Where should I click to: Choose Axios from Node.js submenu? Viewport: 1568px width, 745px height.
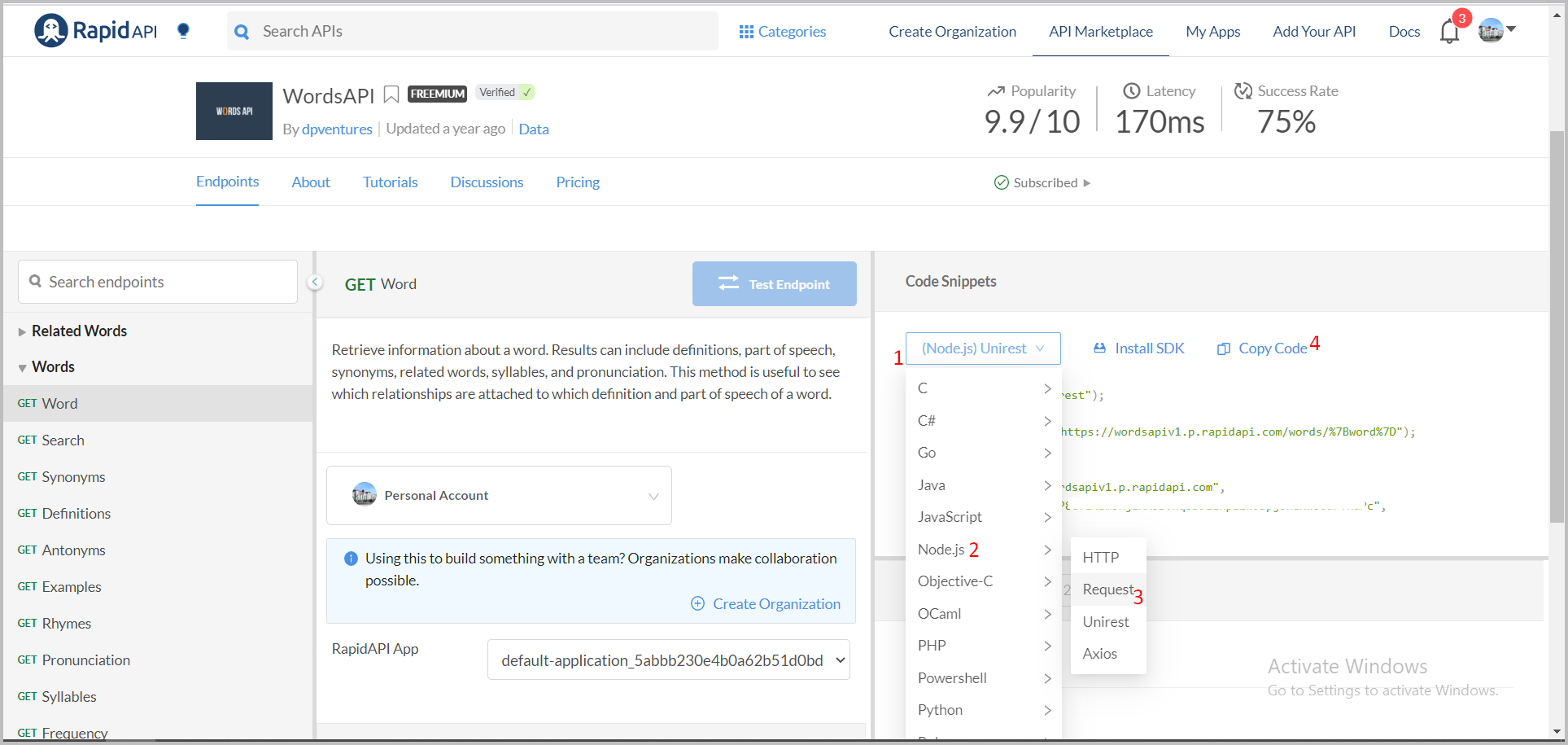(1108, 654)
